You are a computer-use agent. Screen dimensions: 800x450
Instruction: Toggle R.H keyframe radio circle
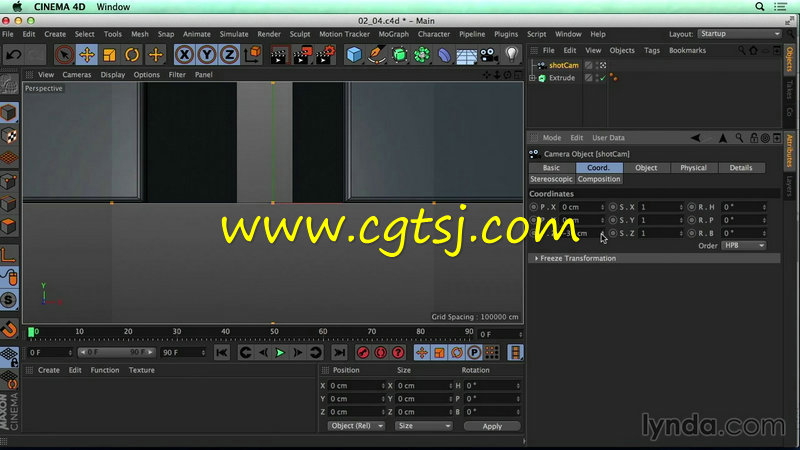click(x=692, y=207)
